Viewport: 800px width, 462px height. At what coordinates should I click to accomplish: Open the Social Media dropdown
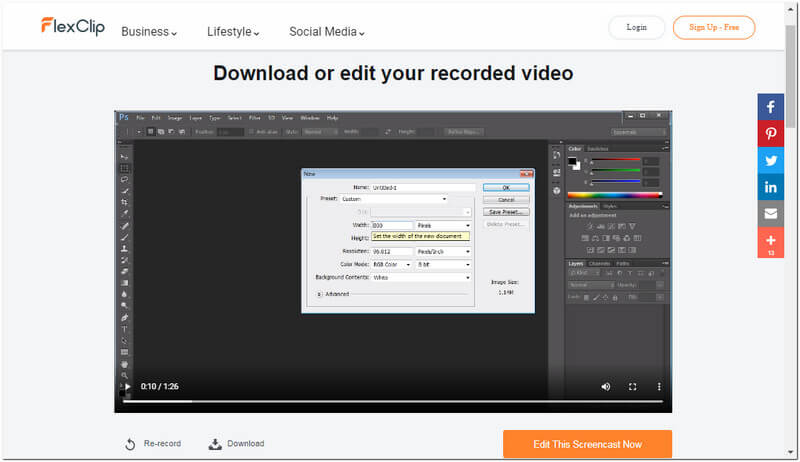(x=327, y=32)
